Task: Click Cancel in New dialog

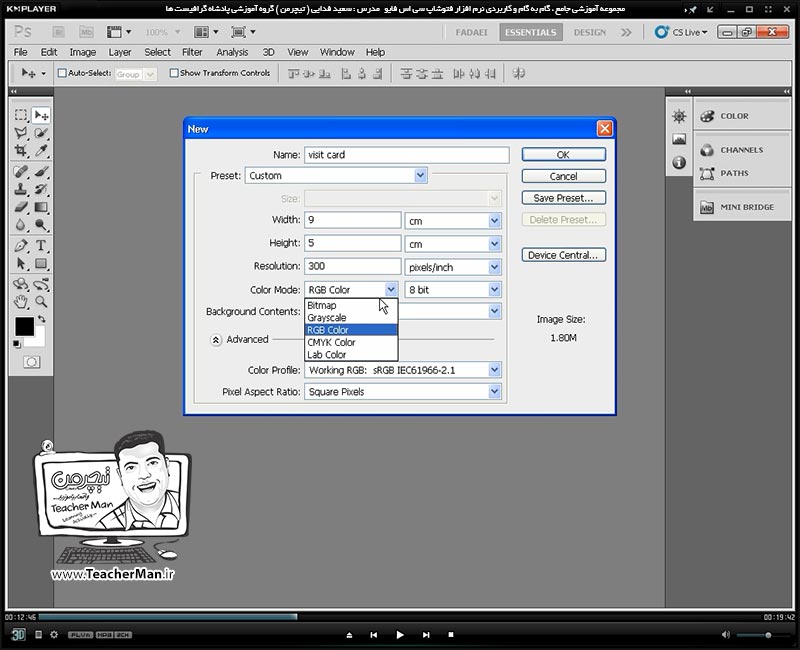Action: [563, 176]
